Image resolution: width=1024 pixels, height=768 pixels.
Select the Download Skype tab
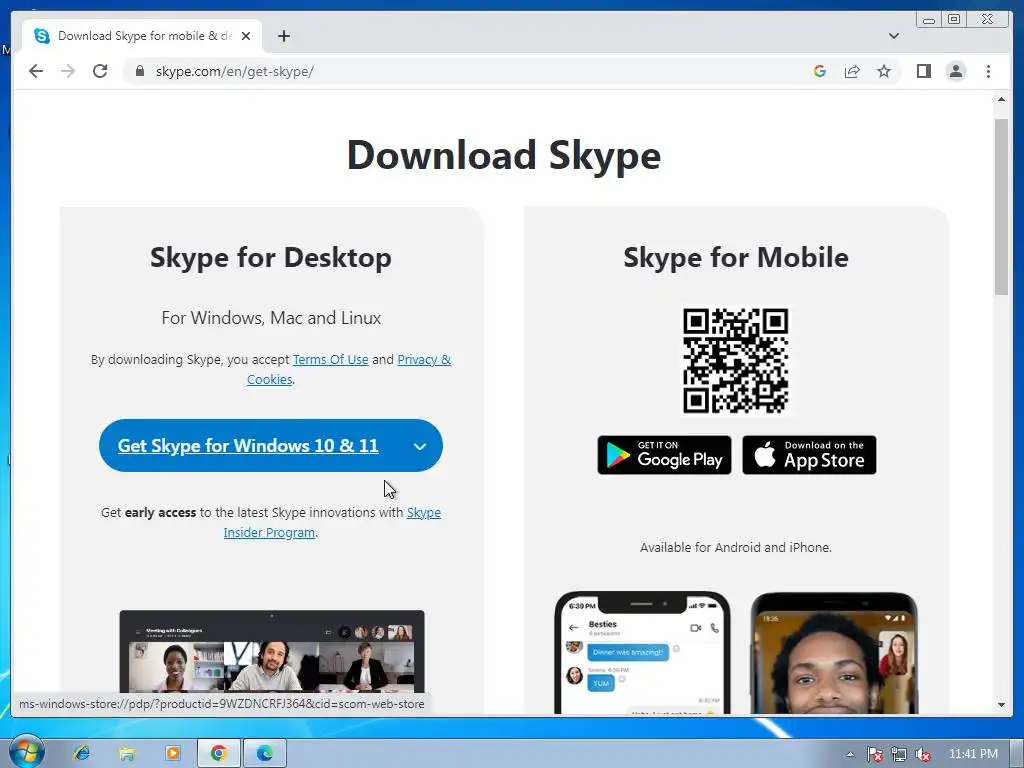pyautogui.click(x=142, y=36)
